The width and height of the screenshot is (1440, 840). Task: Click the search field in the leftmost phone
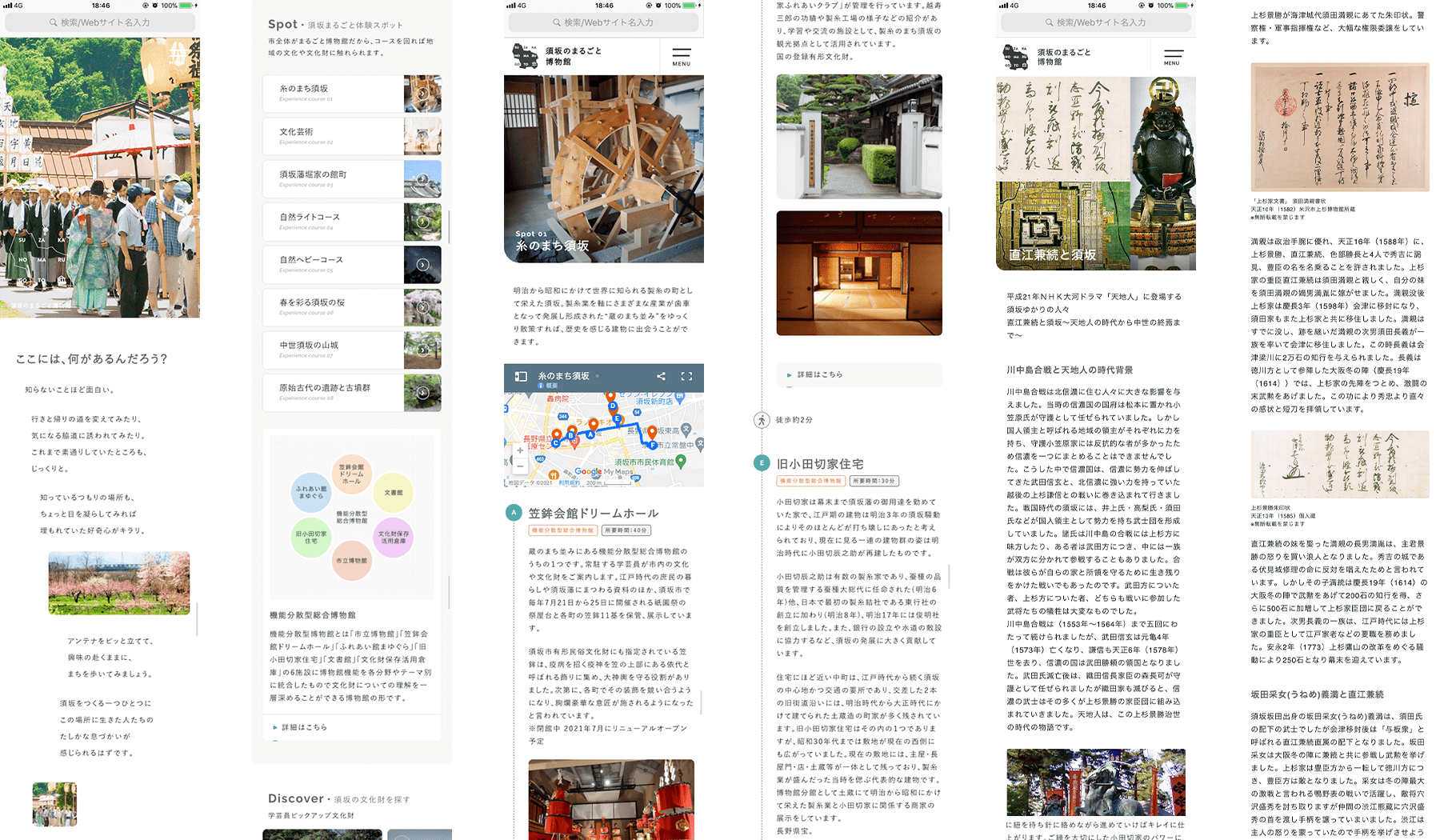[100, 22]
